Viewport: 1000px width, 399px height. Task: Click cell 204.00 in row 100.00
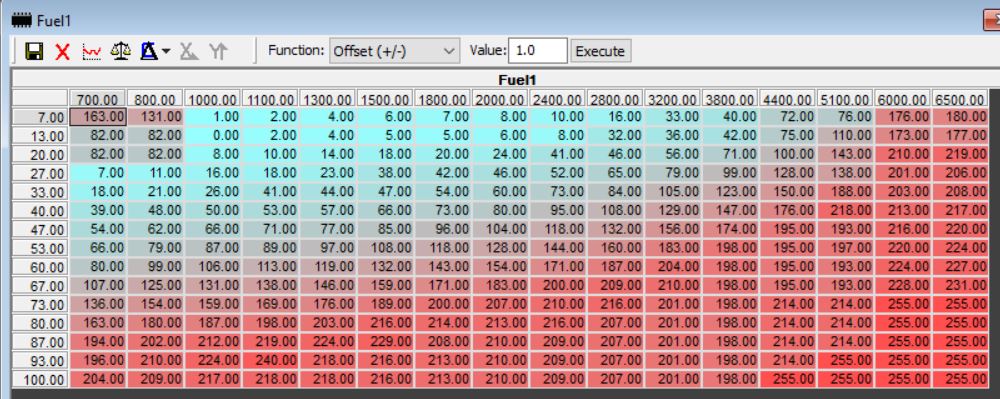click(x=98, y=379)
